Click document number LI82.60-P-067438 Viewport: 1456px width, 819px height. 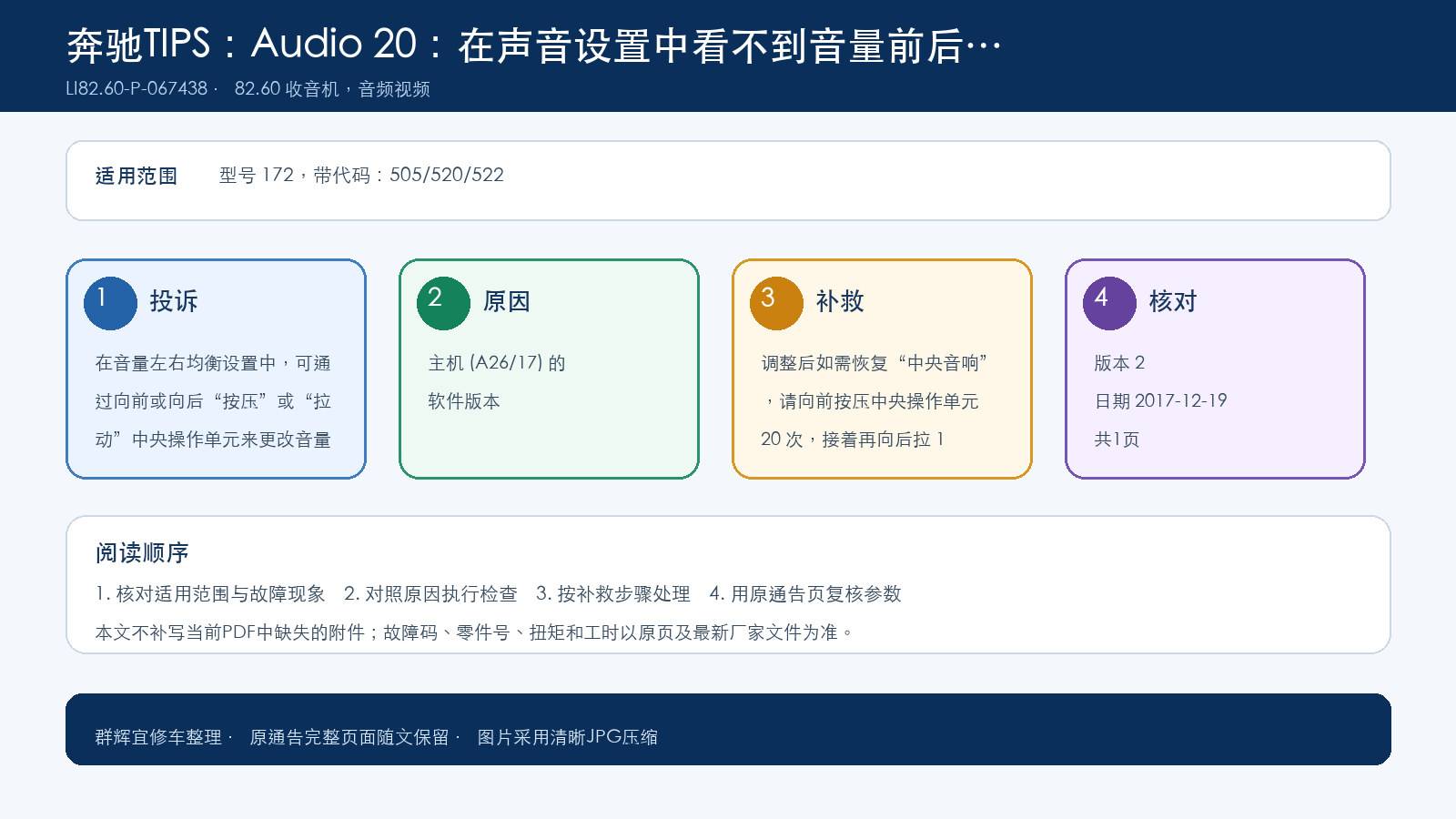click(136, 89)
